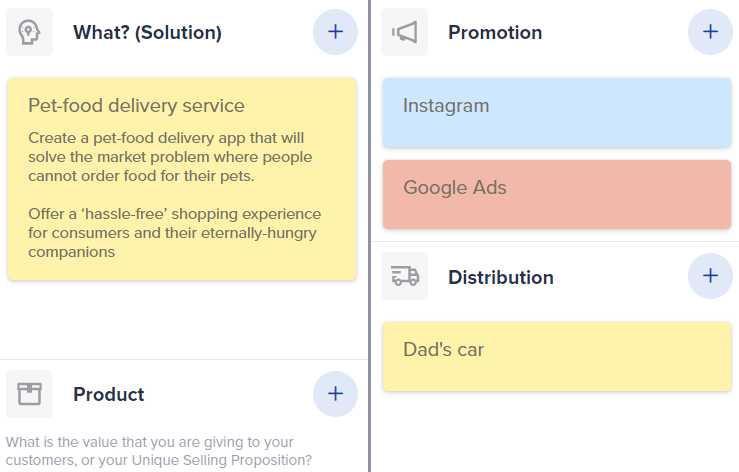
Task: Select the Distribution section heading
Action: pyautogui.click(x=501, y=277)
